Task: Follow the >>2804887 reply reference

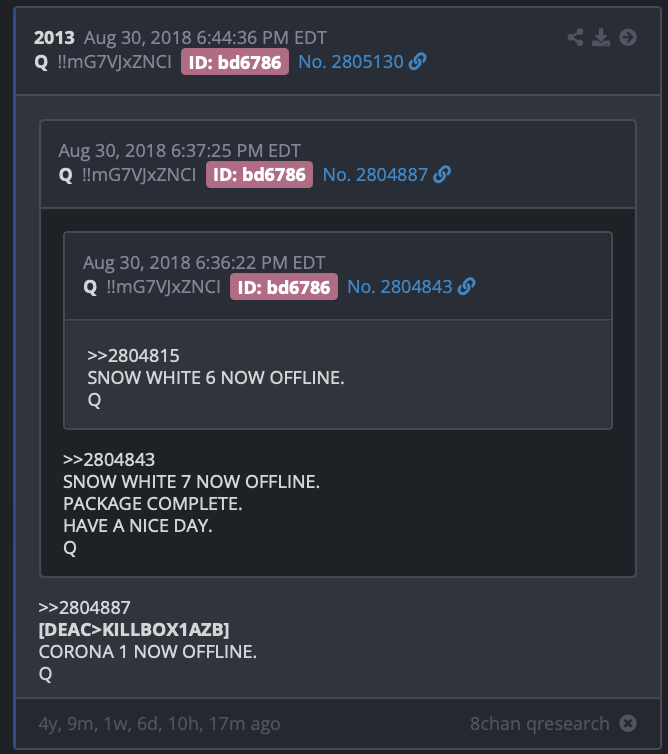Action: (84, 607)
